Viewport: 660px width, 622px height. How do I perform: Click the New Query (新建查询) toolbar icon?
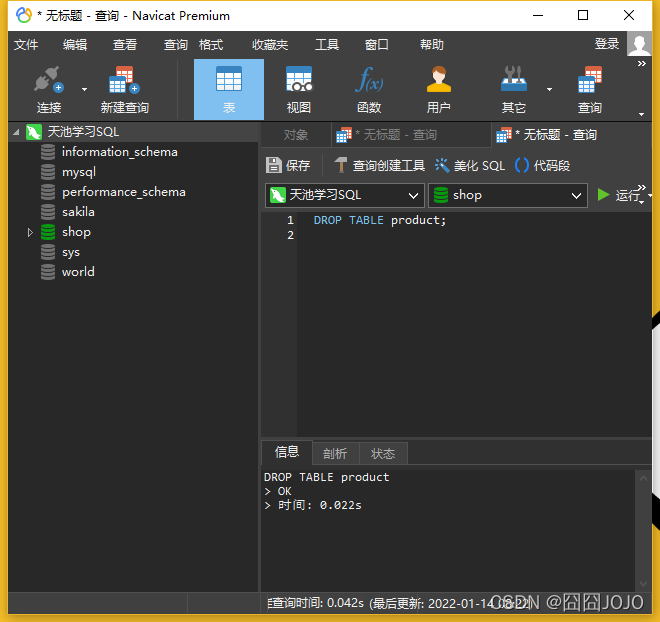pos(124,80)
